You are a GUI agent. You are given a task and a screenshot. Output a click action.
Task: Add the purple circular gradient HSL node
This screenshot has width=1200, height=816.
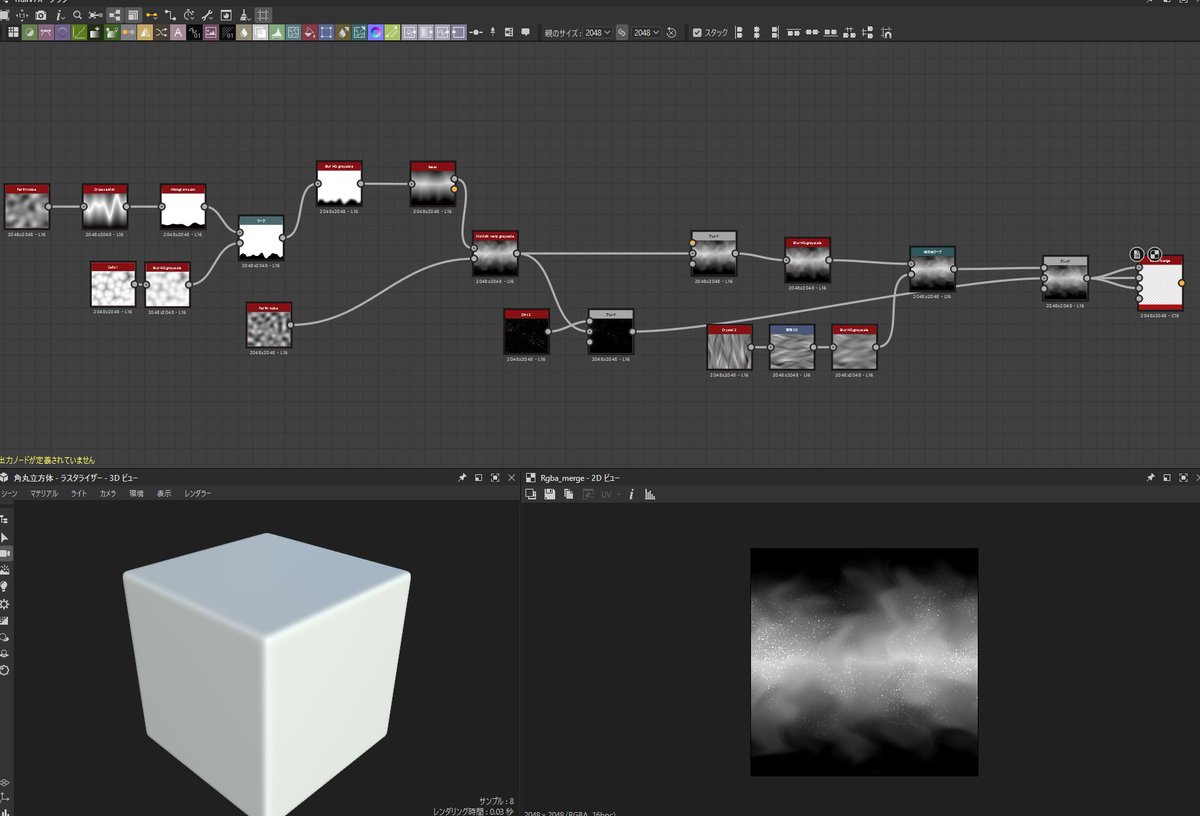pos(375,33)
